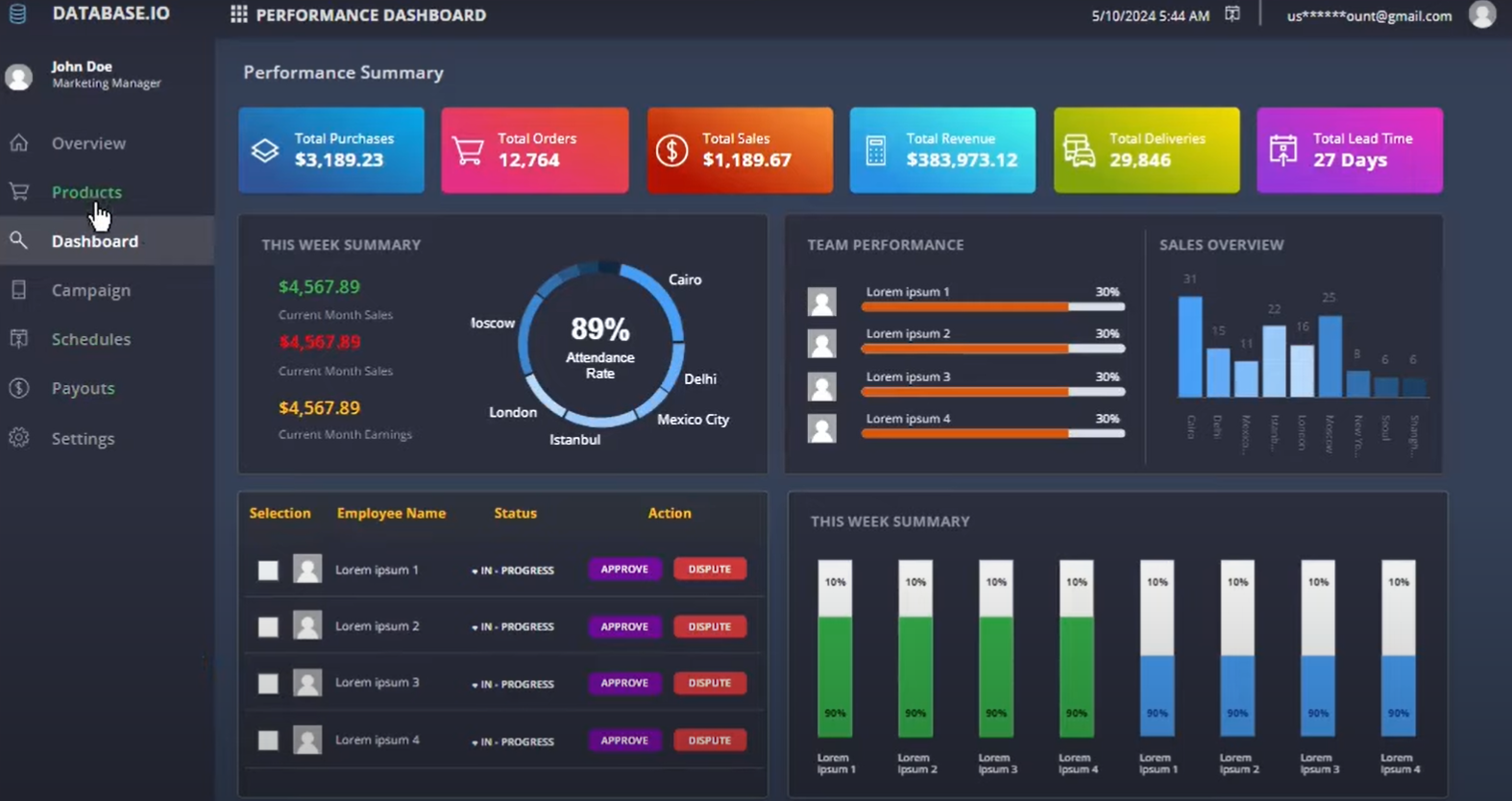1512x801 pixels.
Task: Open the calendar icon next to date
Action: pos(1232,14)
